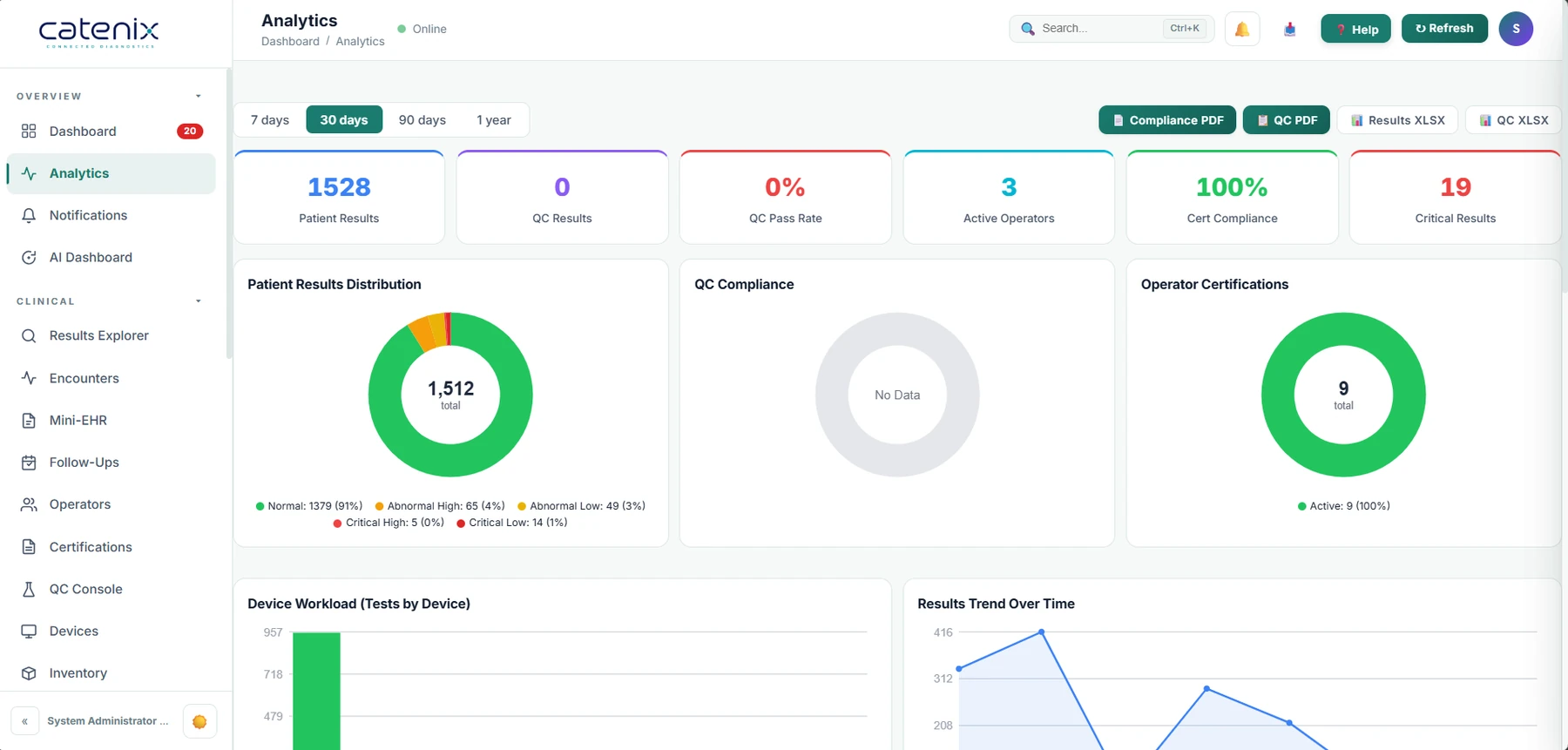Toggle Abnormal Low legend entry
The width and height of the screenshot is (1568, 750).
581,506
